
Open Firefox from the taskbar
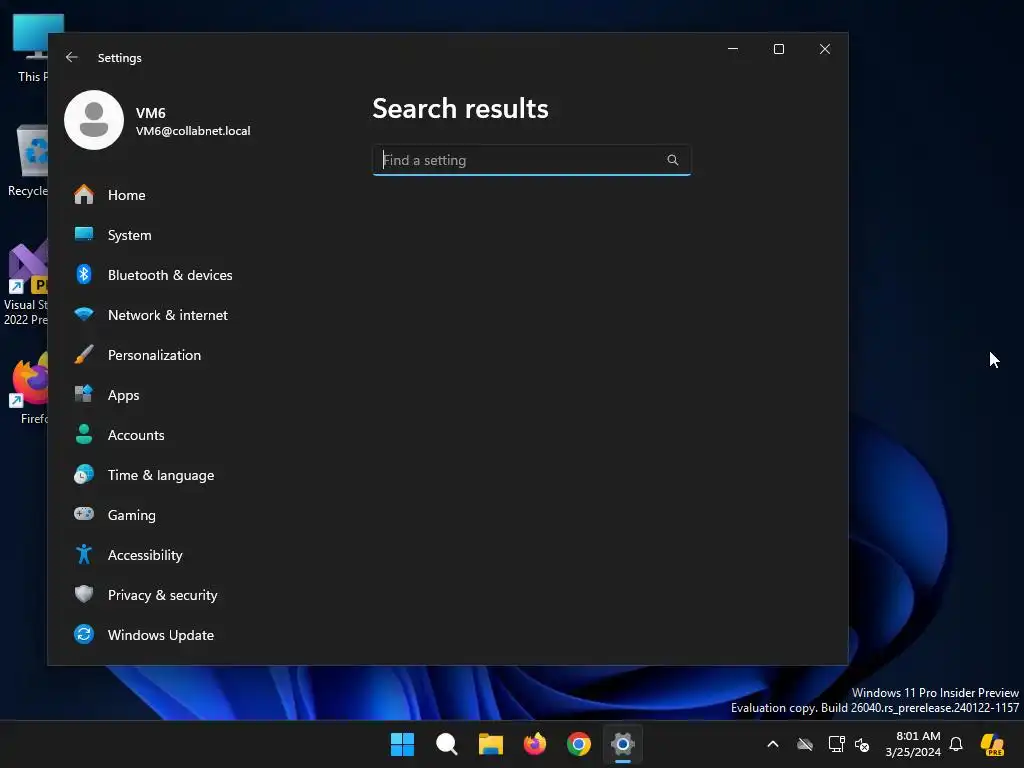[x=535, y=744]
